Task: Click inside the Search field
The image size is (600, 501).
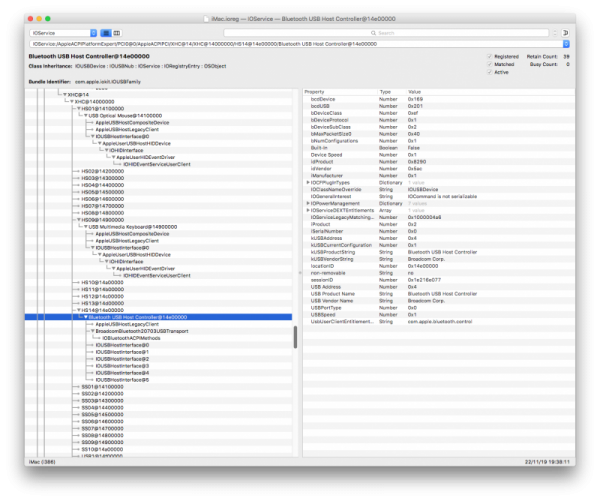Action: pos(386,33)
